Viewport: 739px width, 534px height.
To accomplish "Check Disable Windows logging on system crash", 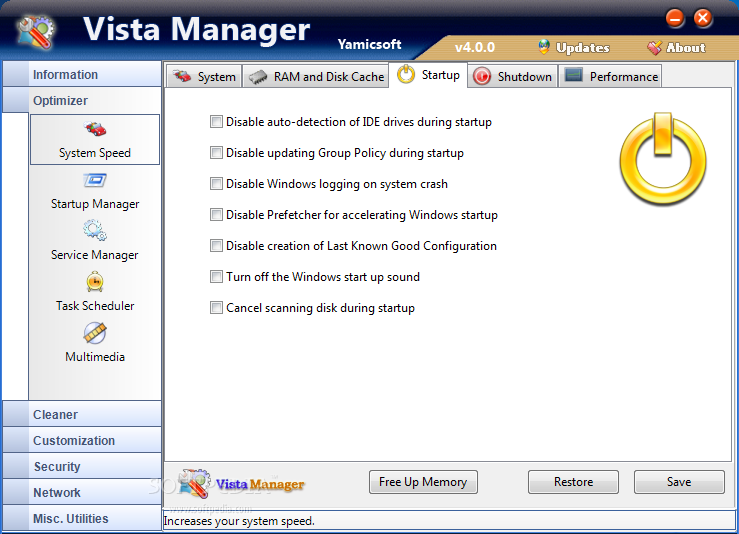I will pyautogui.click(x=216, y=184).
